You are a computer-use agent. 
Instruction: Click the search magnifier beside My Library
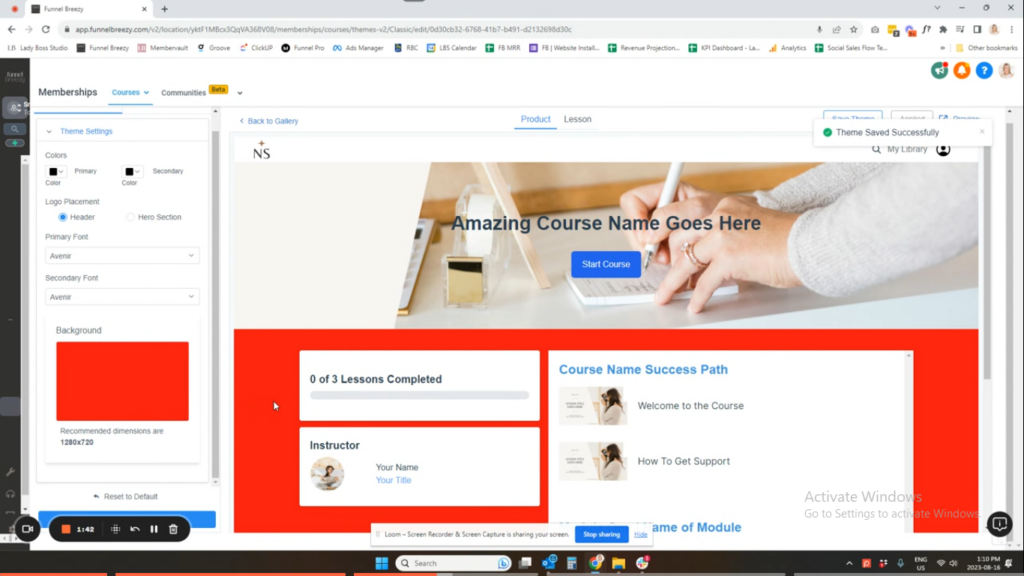pos(876,149)
